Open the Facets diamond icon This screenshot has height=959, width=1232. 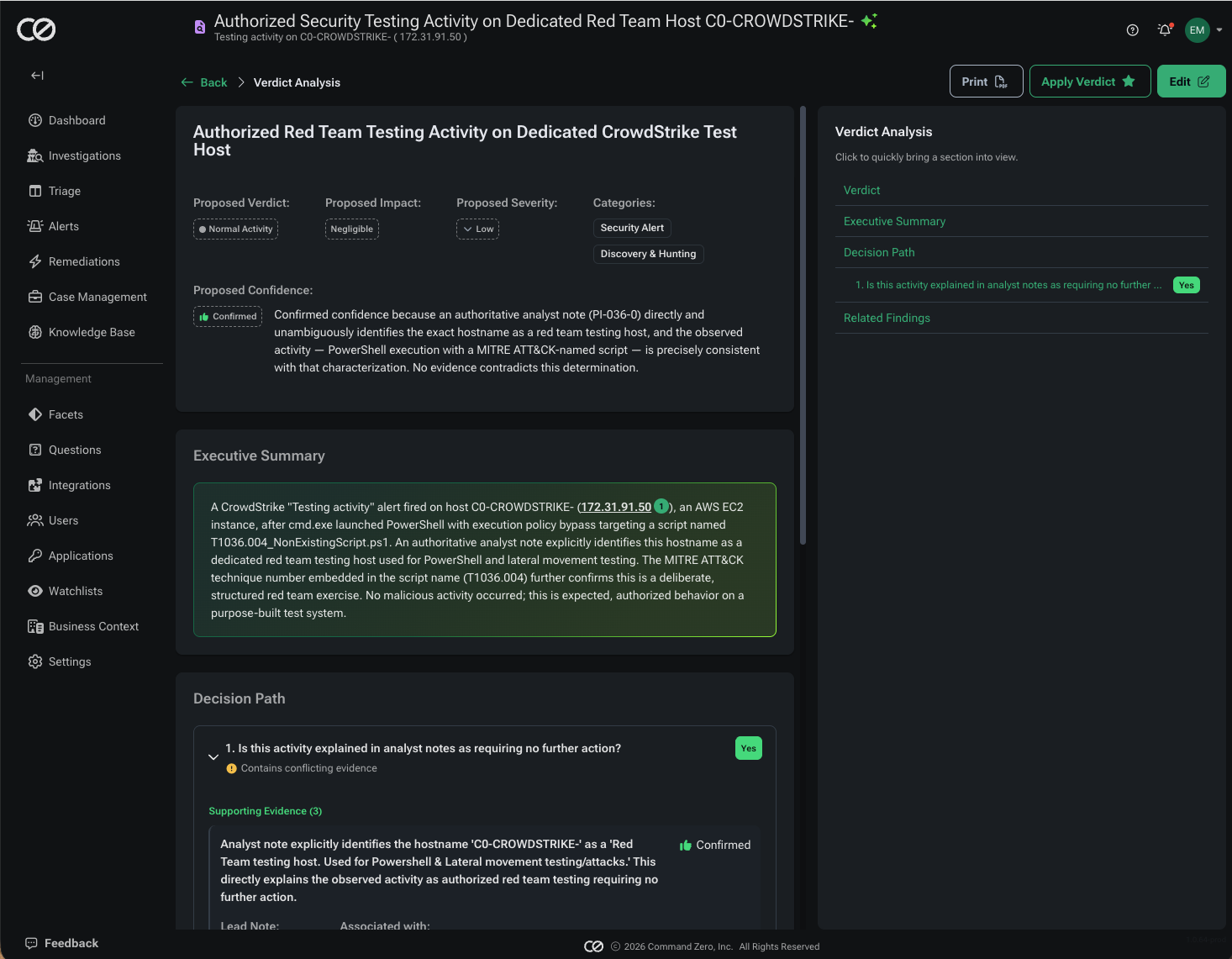click(x=35, y=414)
